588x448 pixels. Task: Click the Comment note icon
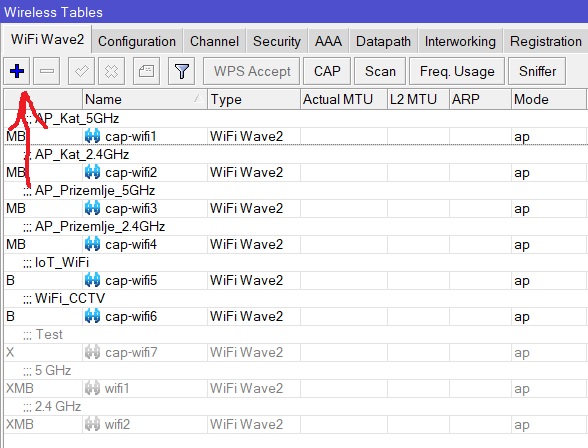[x=146, y=71]
